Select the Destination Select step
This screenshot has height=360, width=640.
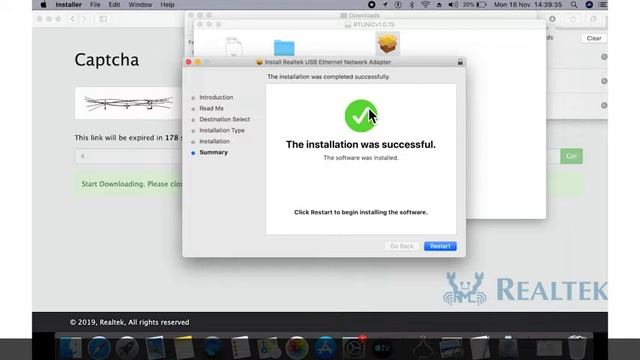(x=224, y=119)
